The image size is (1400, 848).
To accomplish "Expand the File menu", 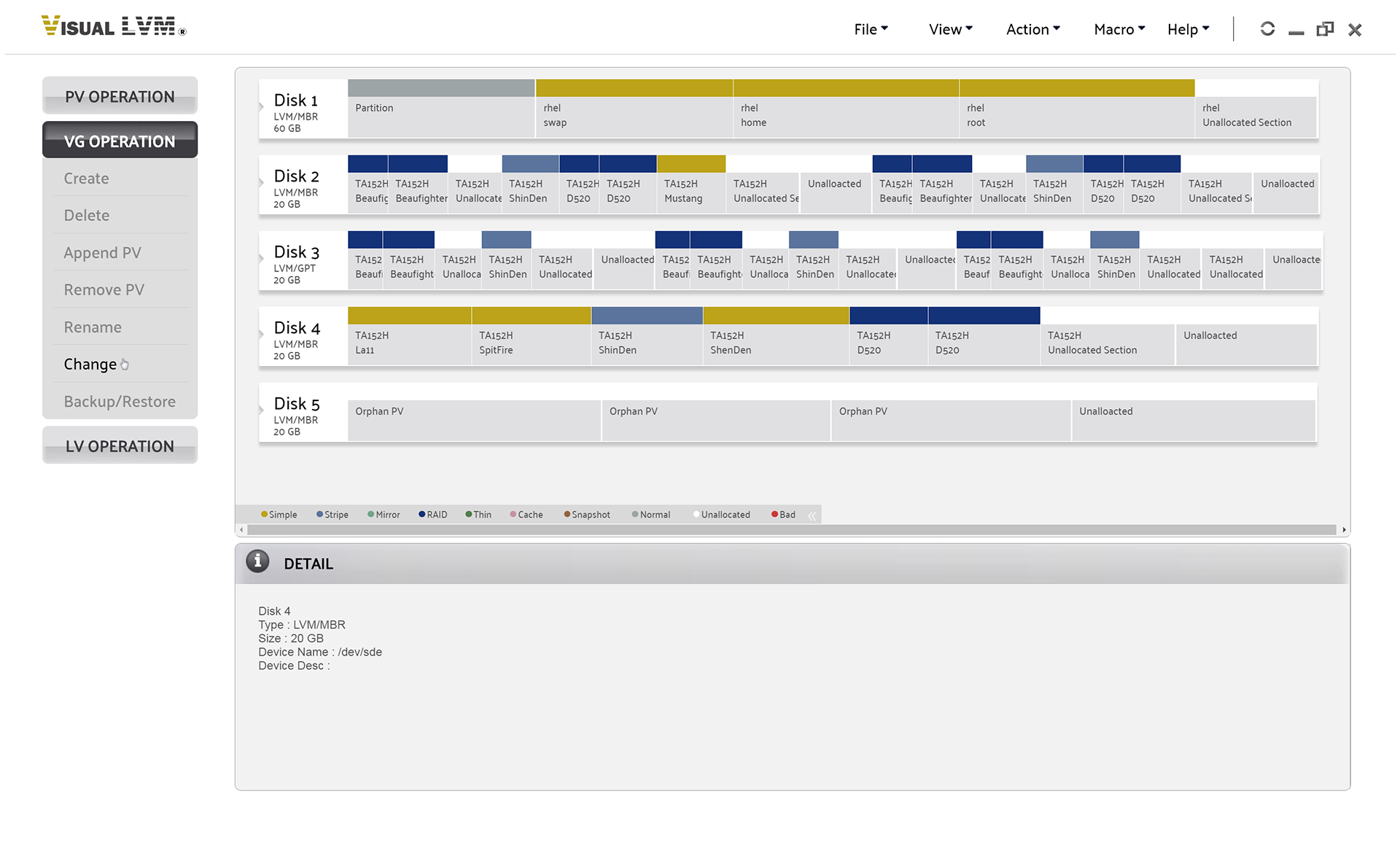I will (868, 27).
